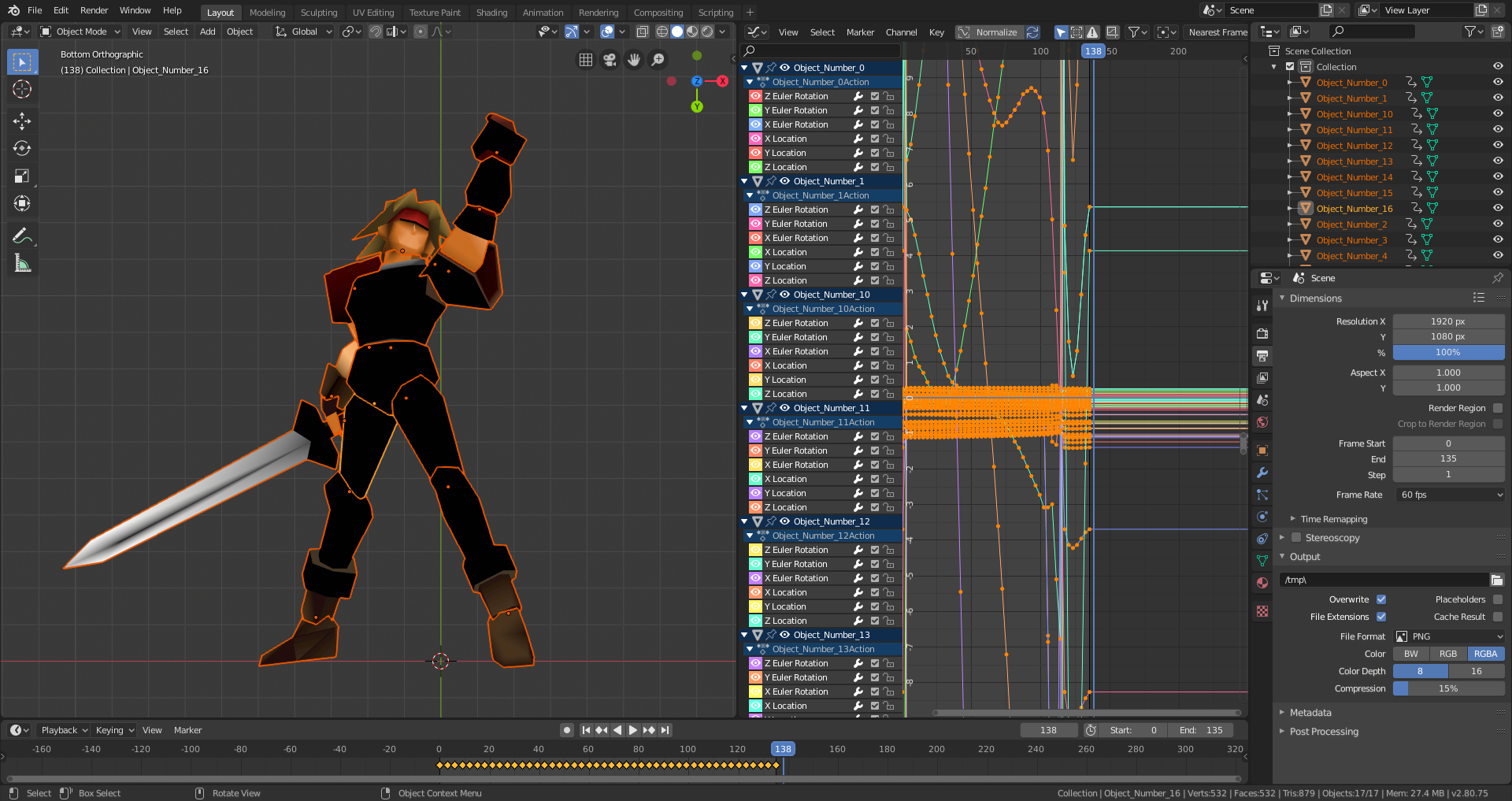The image size is (1512, 801).
Task: Enable the Render Region checkbox
Action: click(1498, 408)
